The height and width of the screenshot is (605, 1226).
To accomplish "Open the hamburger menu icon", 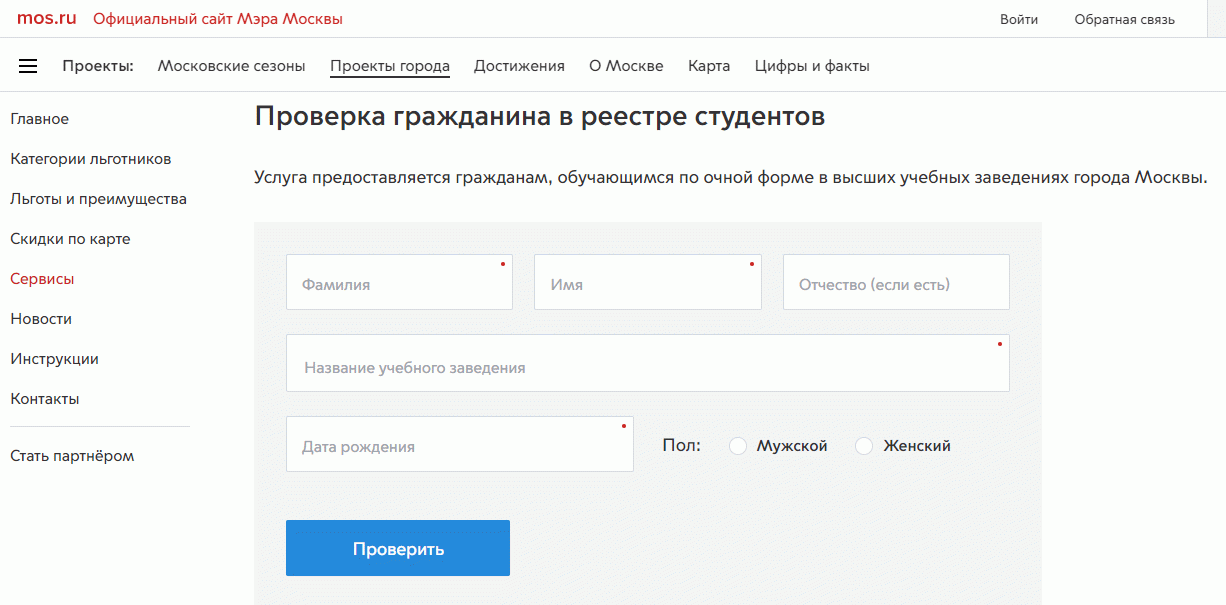I will 28,66.
